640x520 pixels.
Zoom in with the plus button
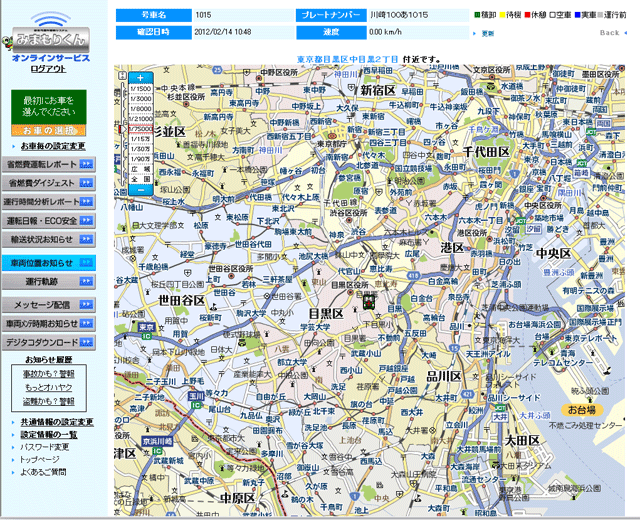click(140, 78)
